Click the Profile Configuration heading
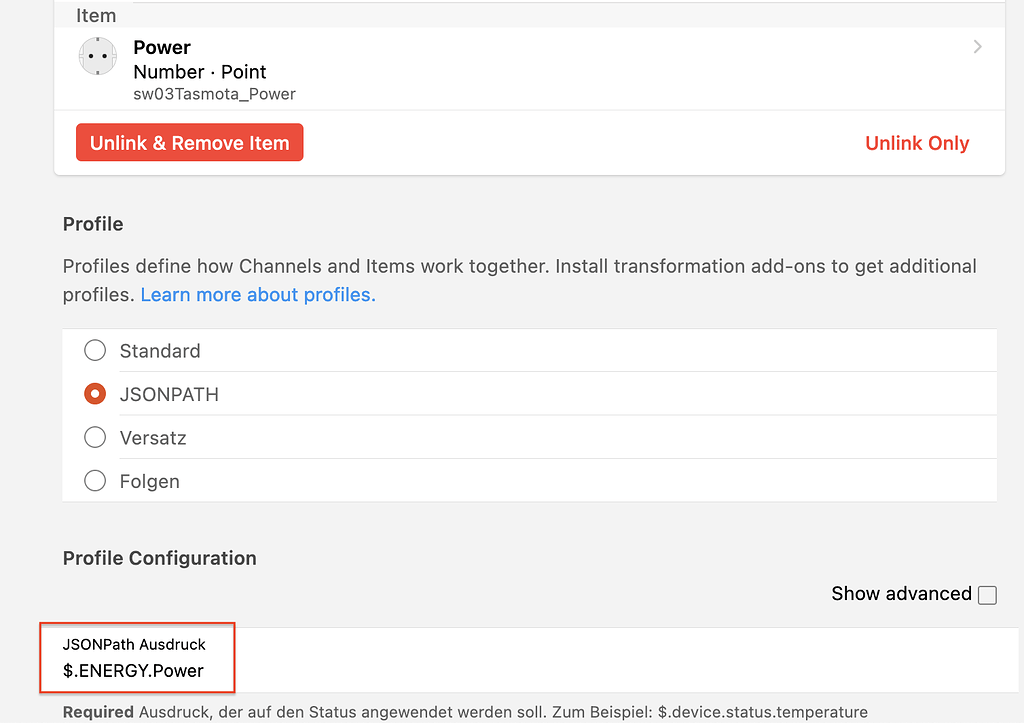Screen dimensions: 1024x723 [159, 558]
